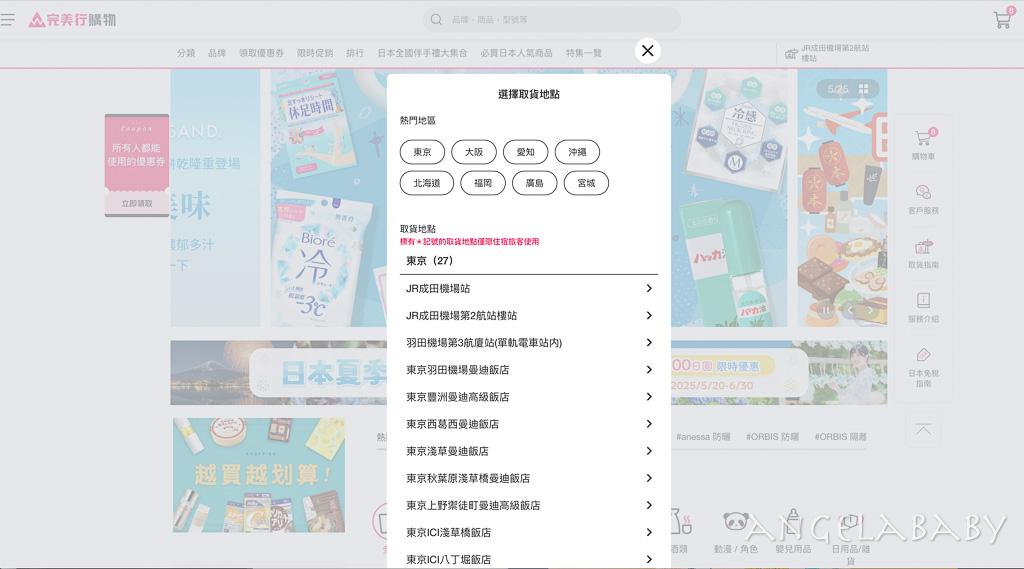This screenshot has height=569, width=1024.
Task: Click the search magnifier icon
Action: (436, 20)
